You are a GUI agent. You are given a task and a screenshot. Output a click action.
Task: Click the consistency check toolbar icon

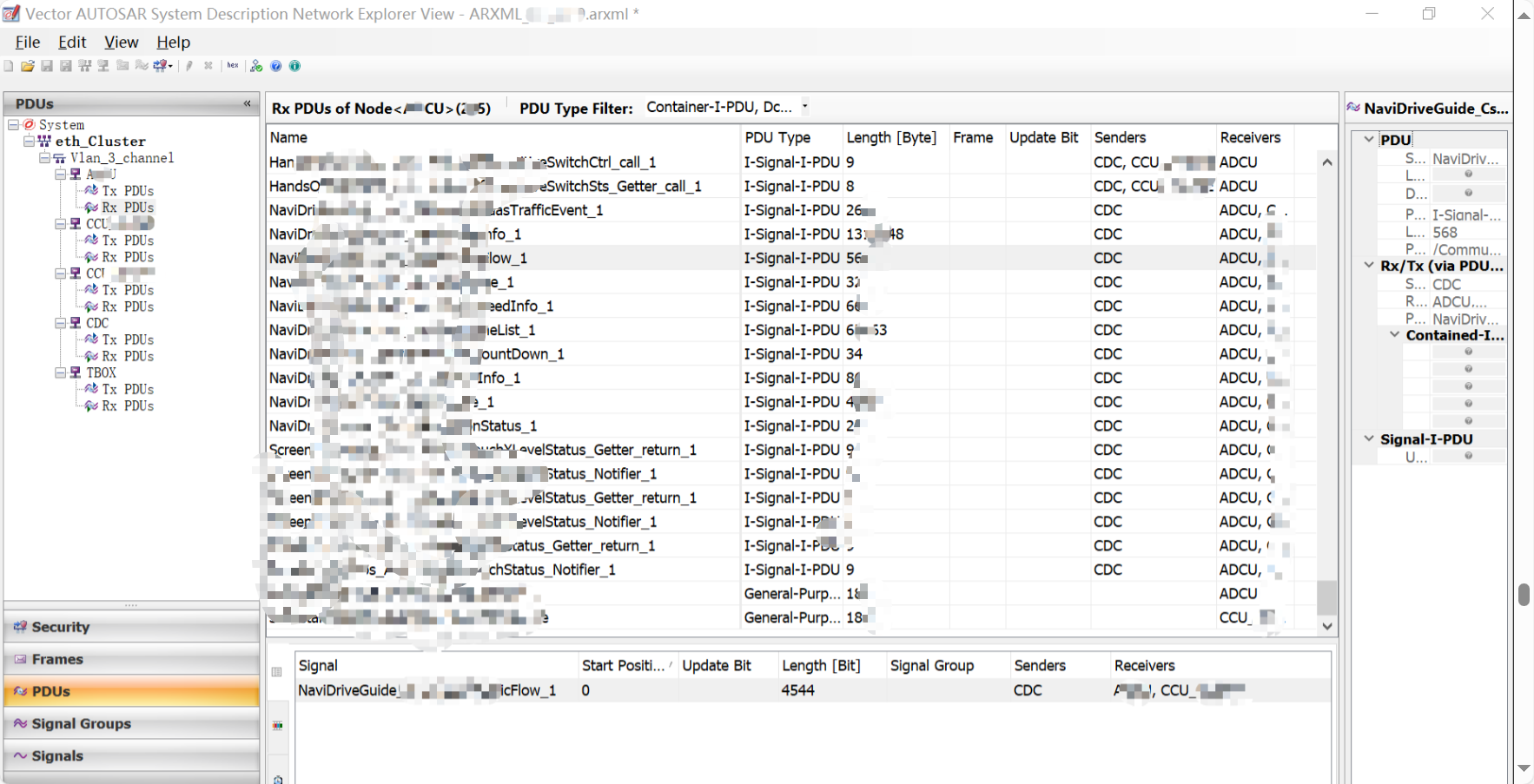coord(256,66)
